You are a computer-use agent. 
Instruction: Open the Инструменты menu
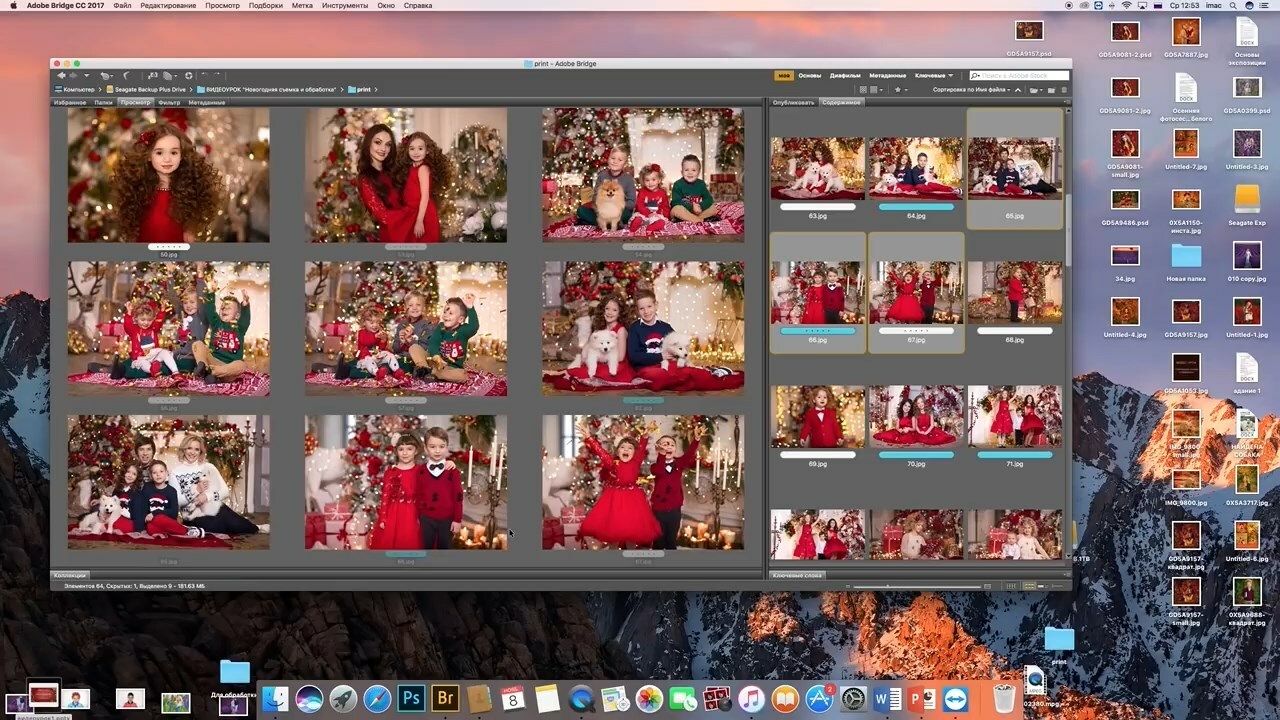(x=344, y=5)
